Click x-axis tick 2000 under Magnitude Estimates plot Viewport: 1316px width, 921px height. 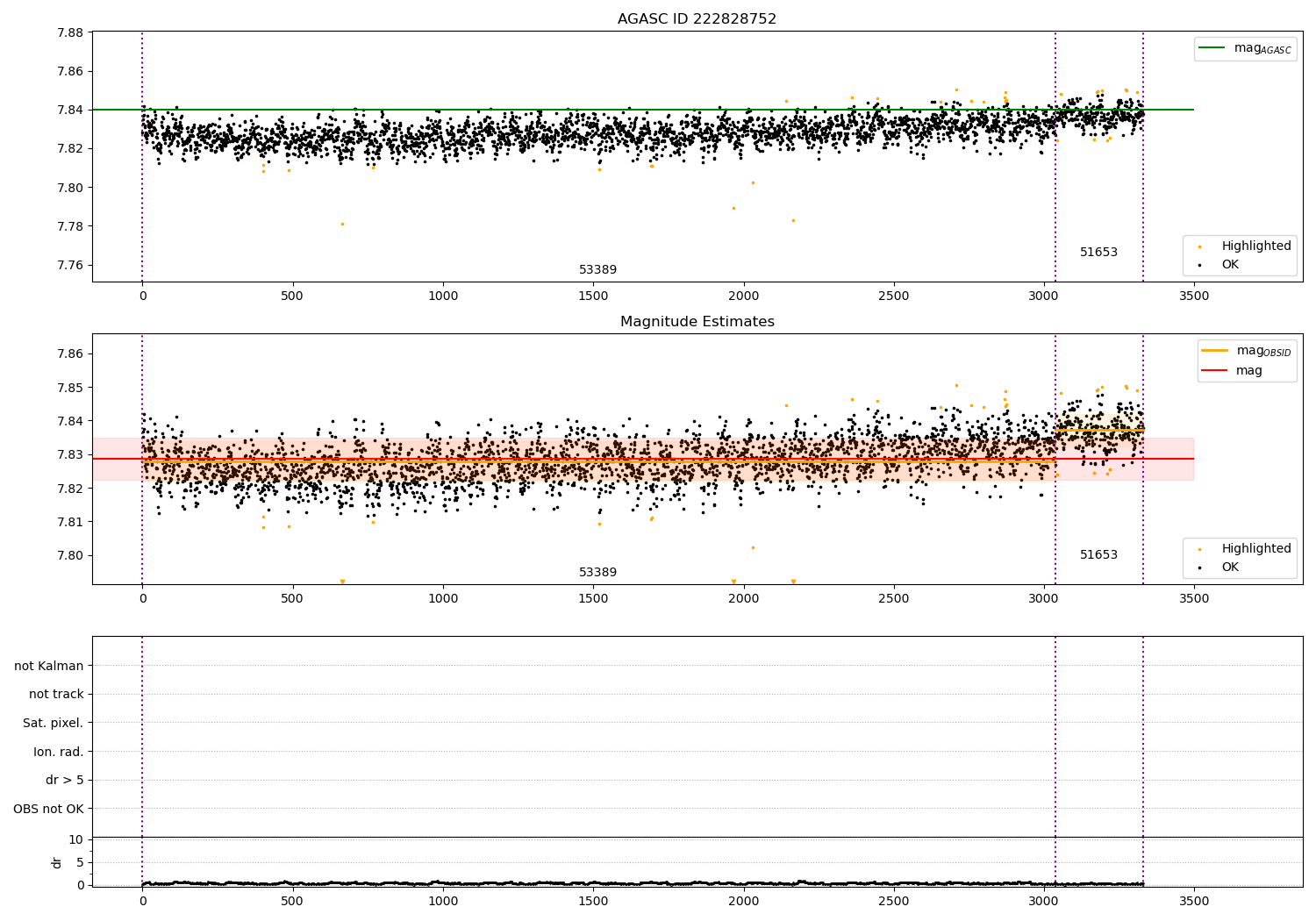click(x=743, y=599)
